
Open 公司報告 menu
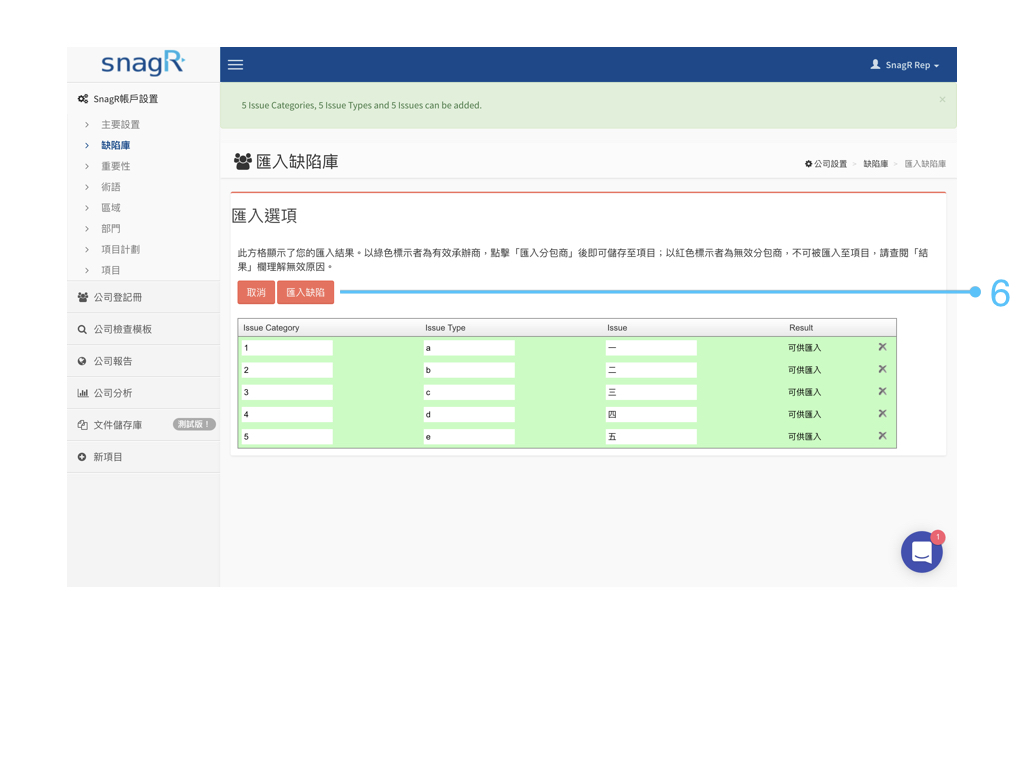(x=143, y=361)
